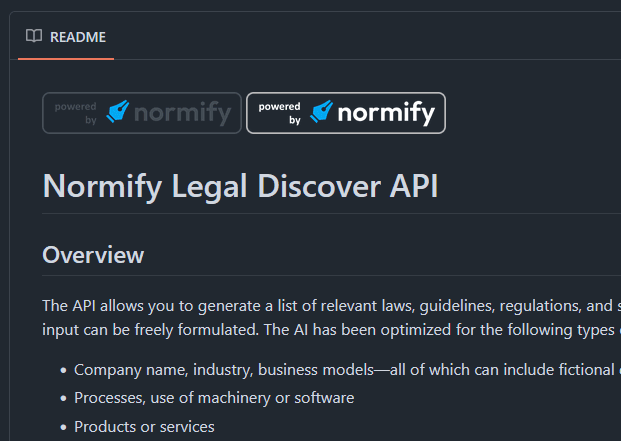Click the pen nib logo in dimmed badge
The image size is (621, 441).
pos(118,111)
